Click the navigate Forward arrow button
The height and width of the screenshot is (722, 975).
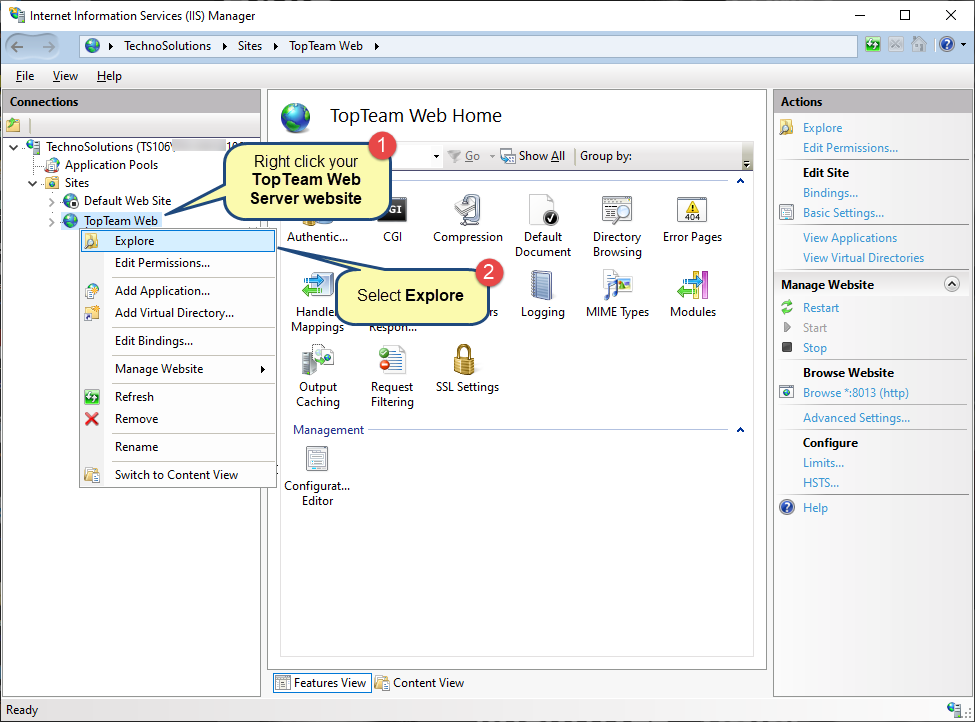(49, 46)
